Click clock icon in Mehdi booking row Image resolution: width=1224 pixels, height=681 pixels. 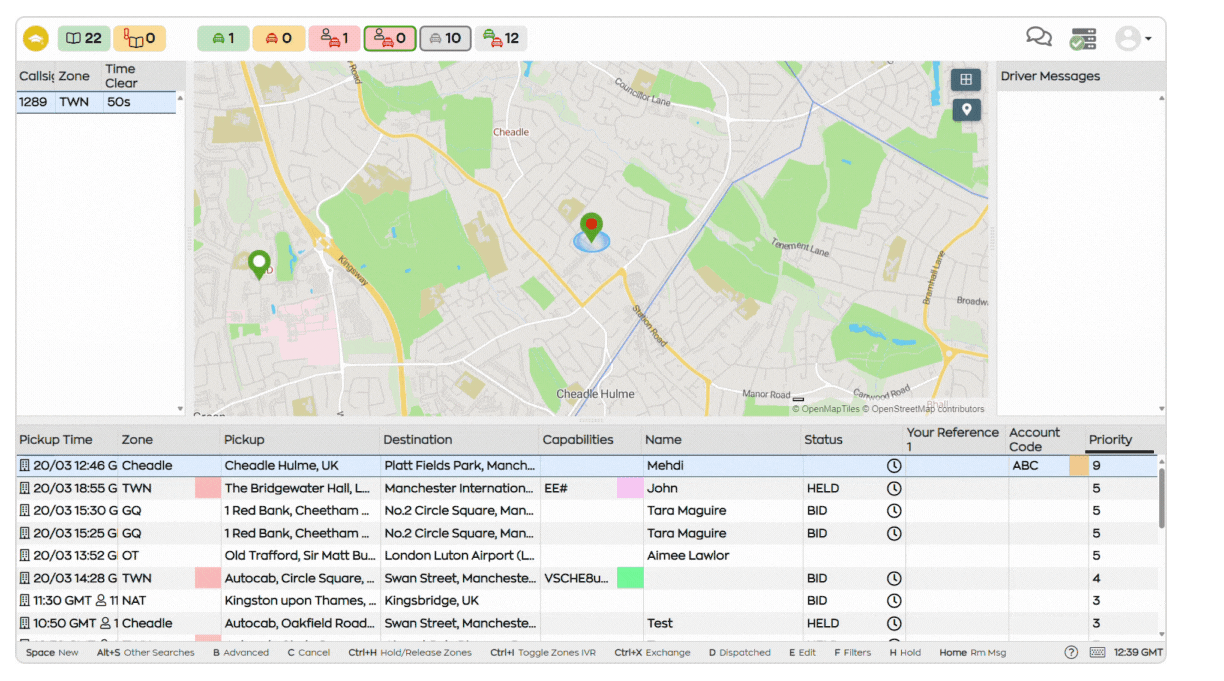tap(894, 466)
